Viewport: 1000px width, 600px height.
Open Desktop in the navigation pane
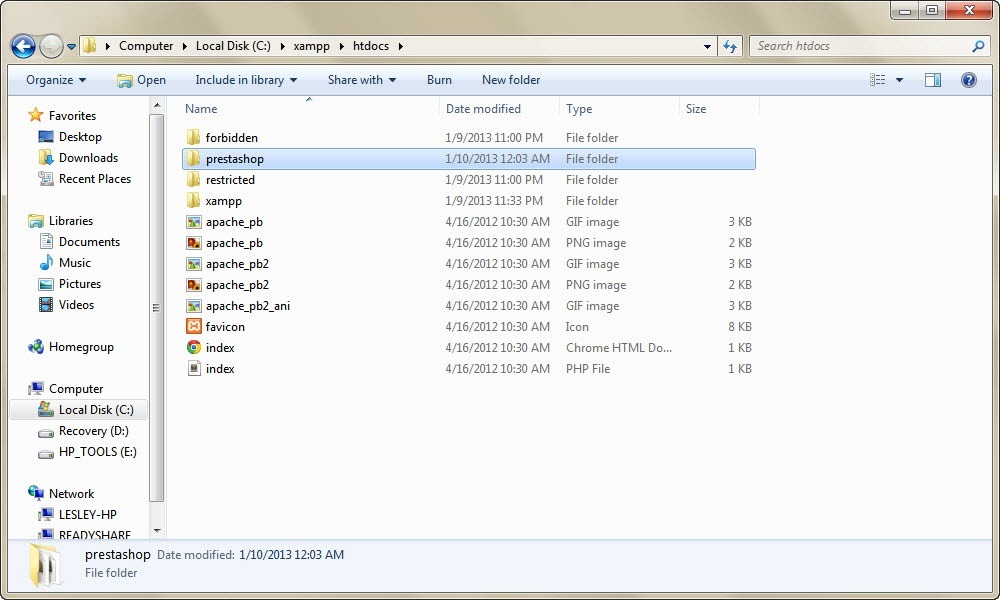tap(80, 136)
